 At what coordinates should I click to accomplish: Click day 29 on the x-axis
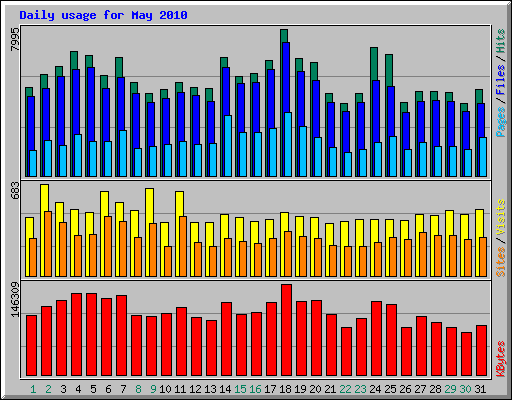(450, 389)
